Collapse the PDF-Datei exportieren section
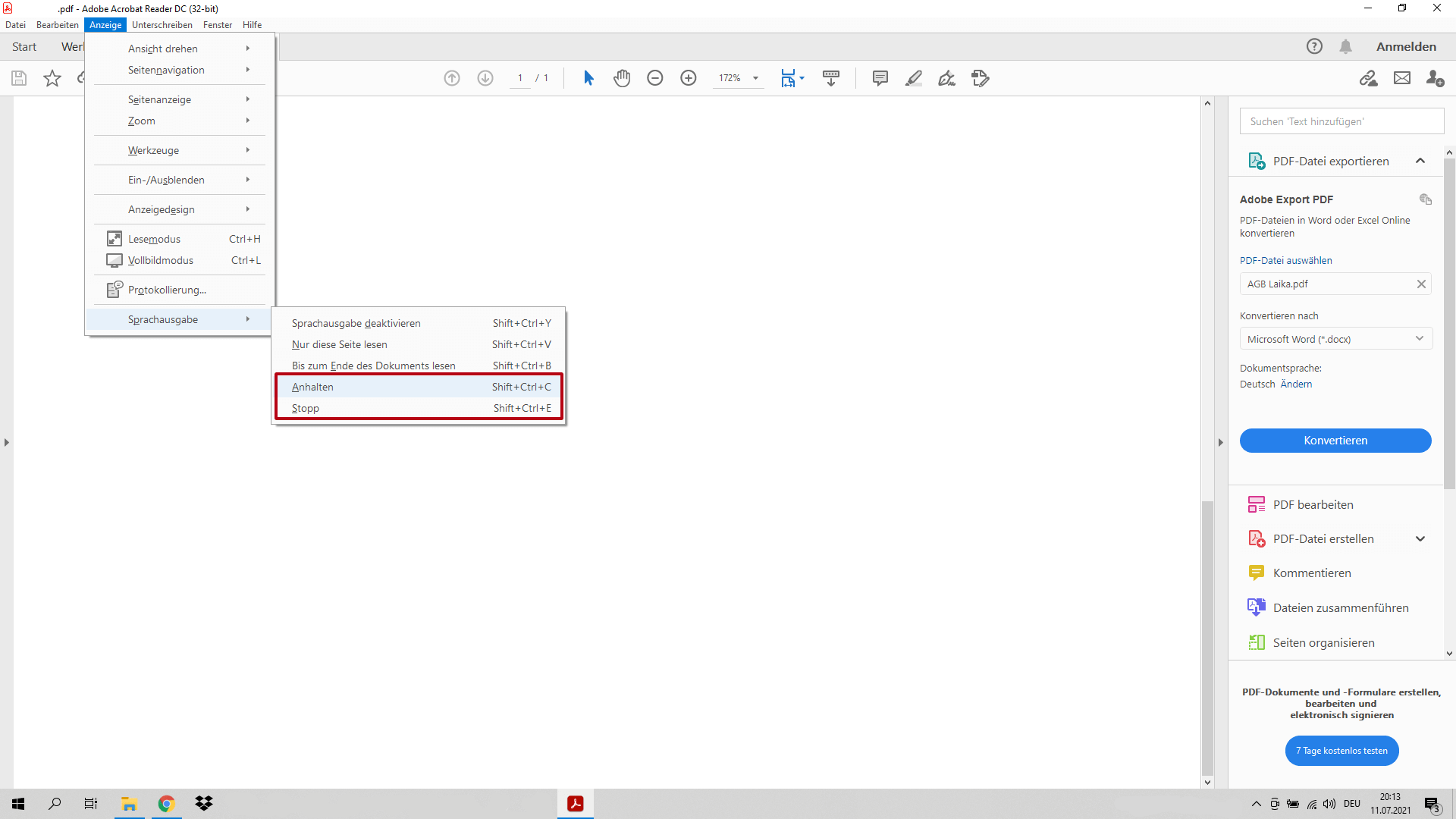 point(1420,161)
